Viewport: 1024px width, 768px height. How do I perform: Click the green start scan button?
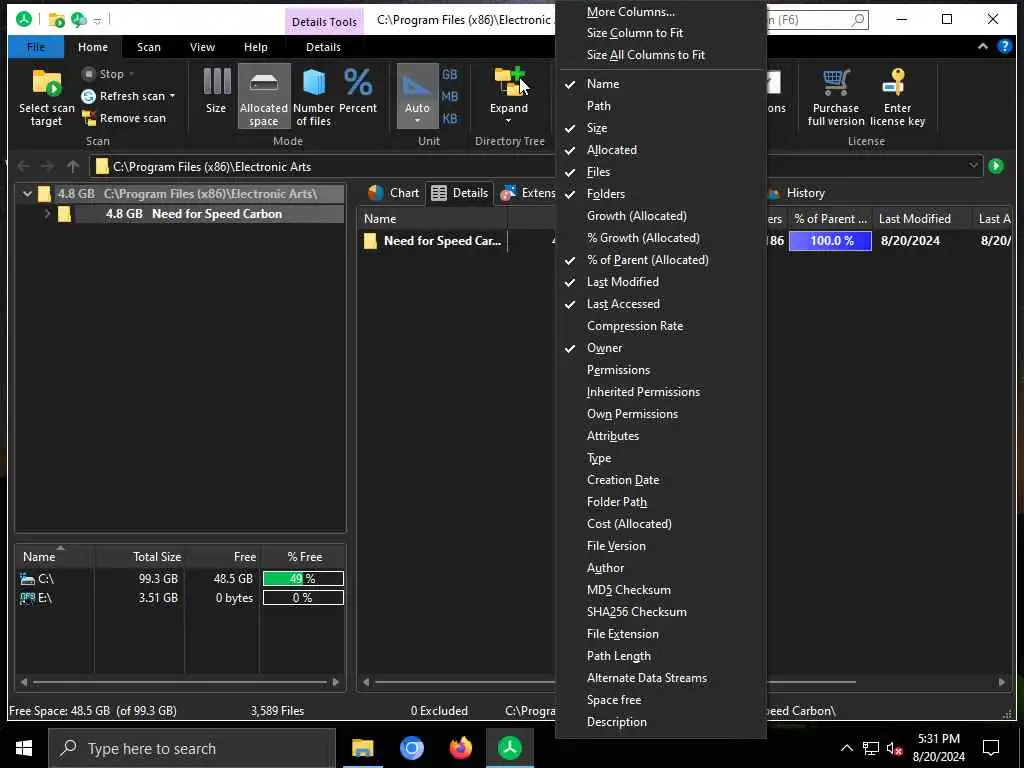(996, 166)
